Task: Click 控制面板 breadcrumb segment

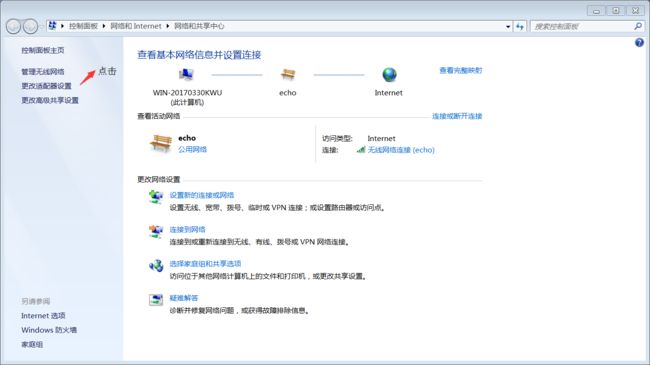Action: coord(83,26)
